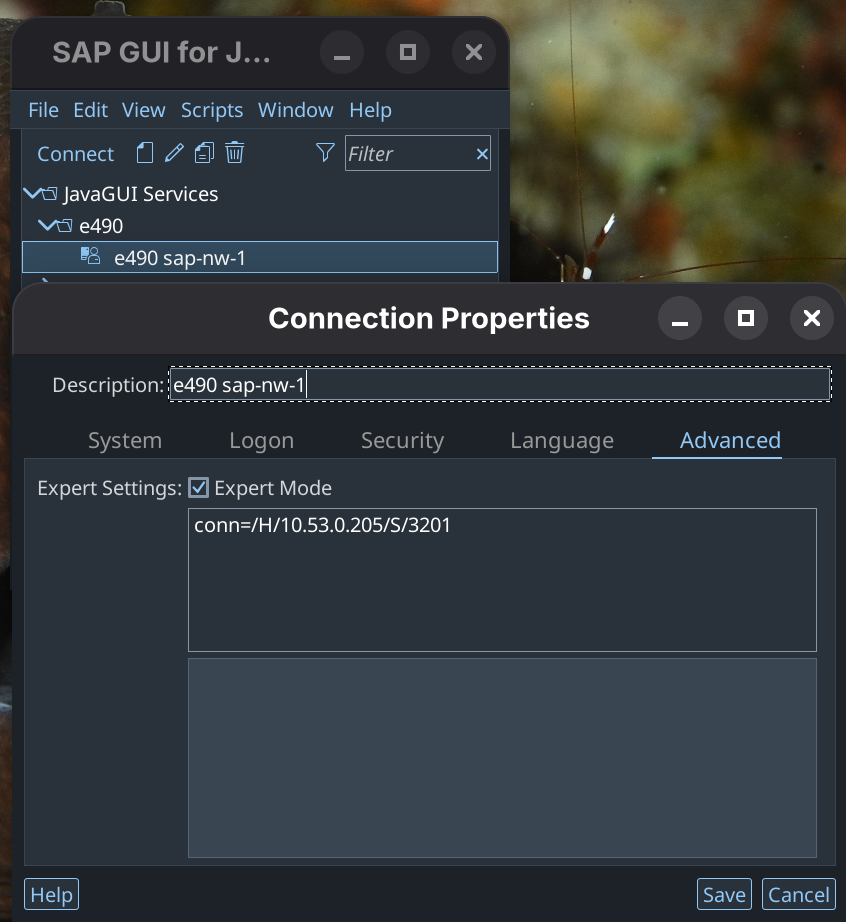This screenshot has height=922, width=846.
Task: Maximize the Connection Properties window
Action: 745,318
